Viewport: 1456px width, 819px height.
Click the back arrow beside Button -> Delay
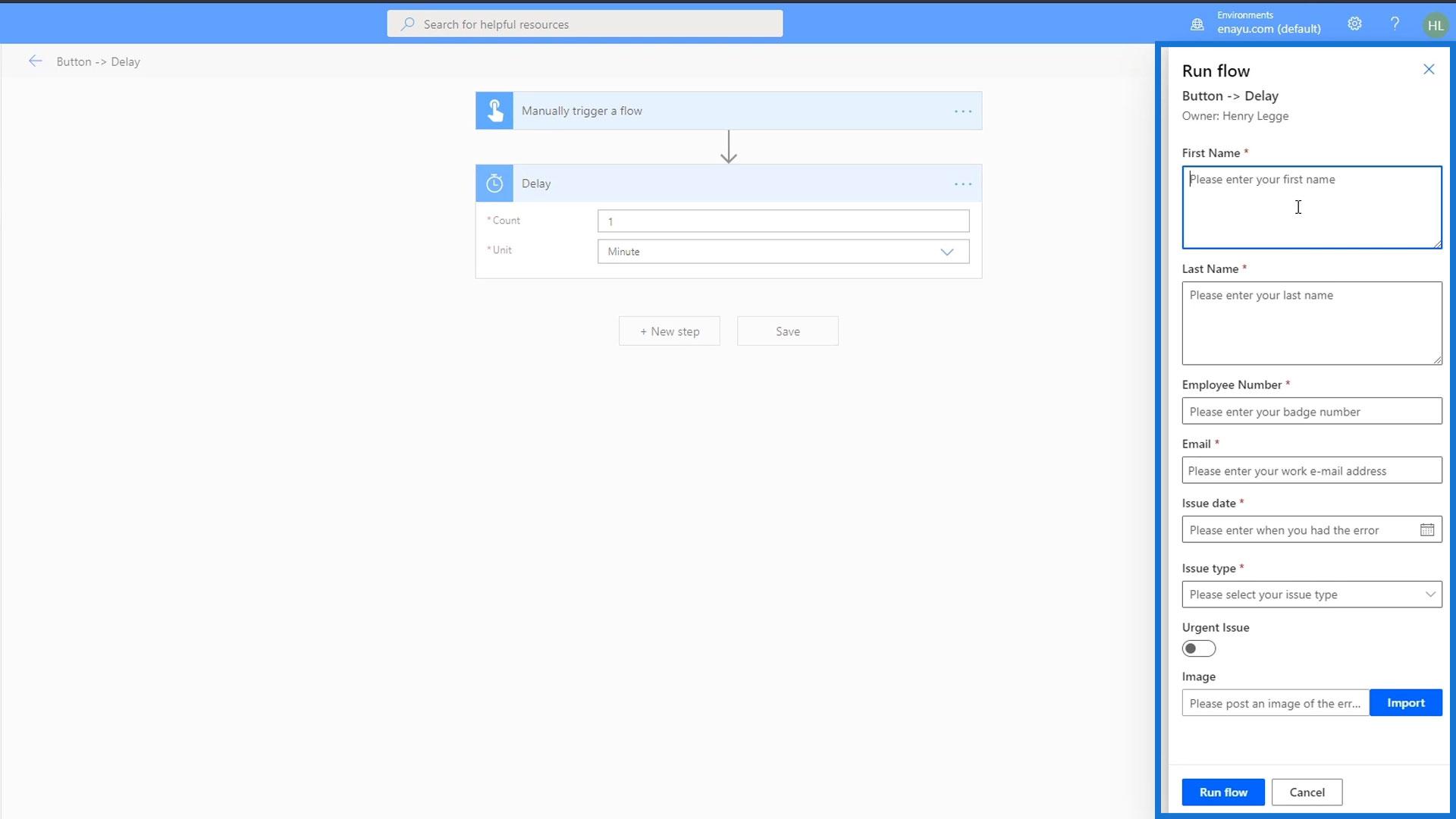pos(35,61)
